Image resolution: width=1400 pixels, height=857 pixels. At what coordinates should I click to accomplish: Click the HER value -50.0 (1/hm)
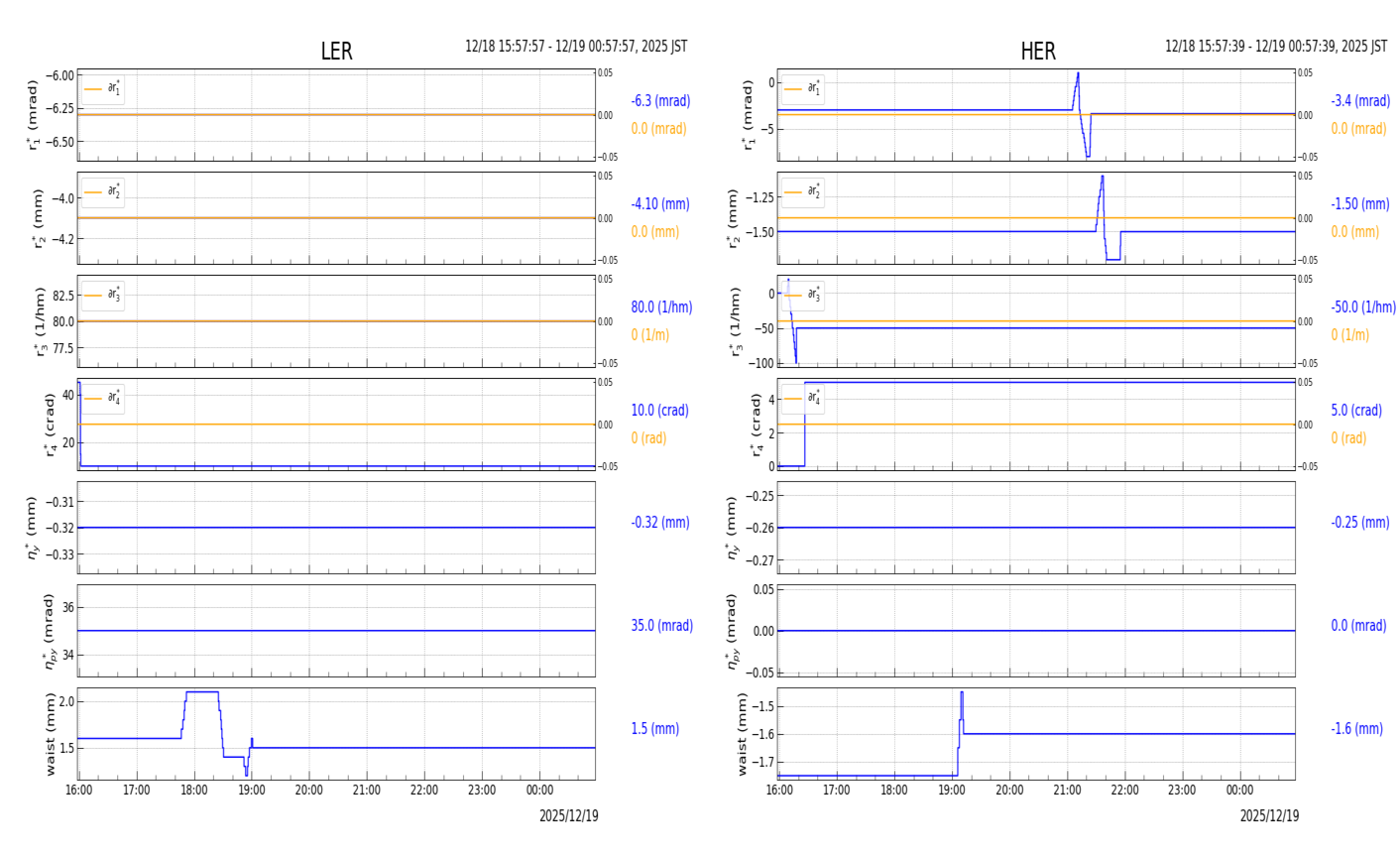click(x=1363, y=307)
